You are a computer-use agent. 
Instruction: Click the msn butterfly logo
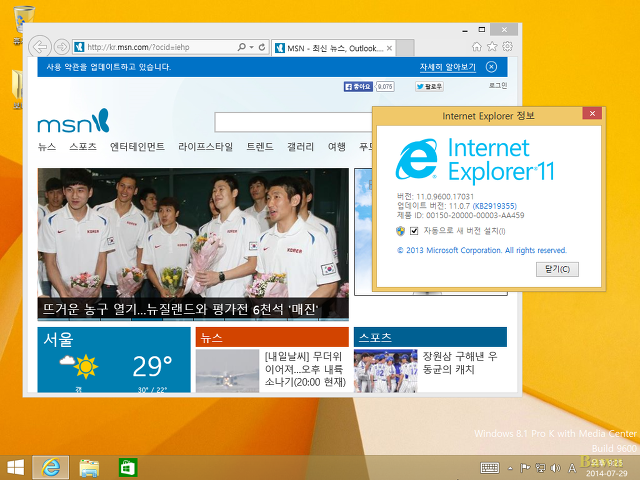tap(73, 121)
